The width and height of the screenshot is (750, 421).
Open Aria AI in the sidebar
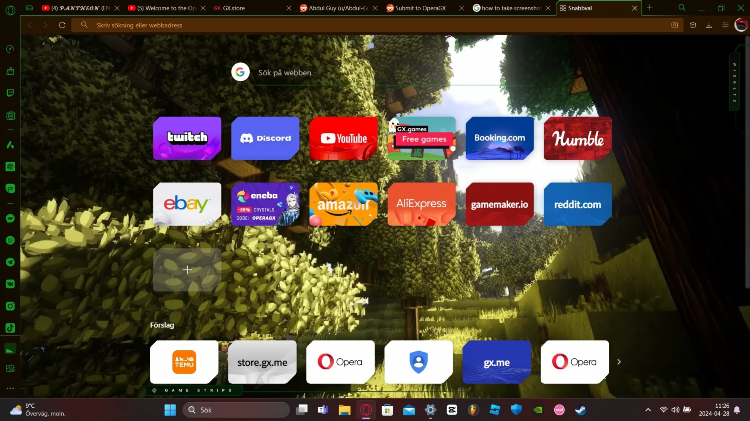click(10, 145)
